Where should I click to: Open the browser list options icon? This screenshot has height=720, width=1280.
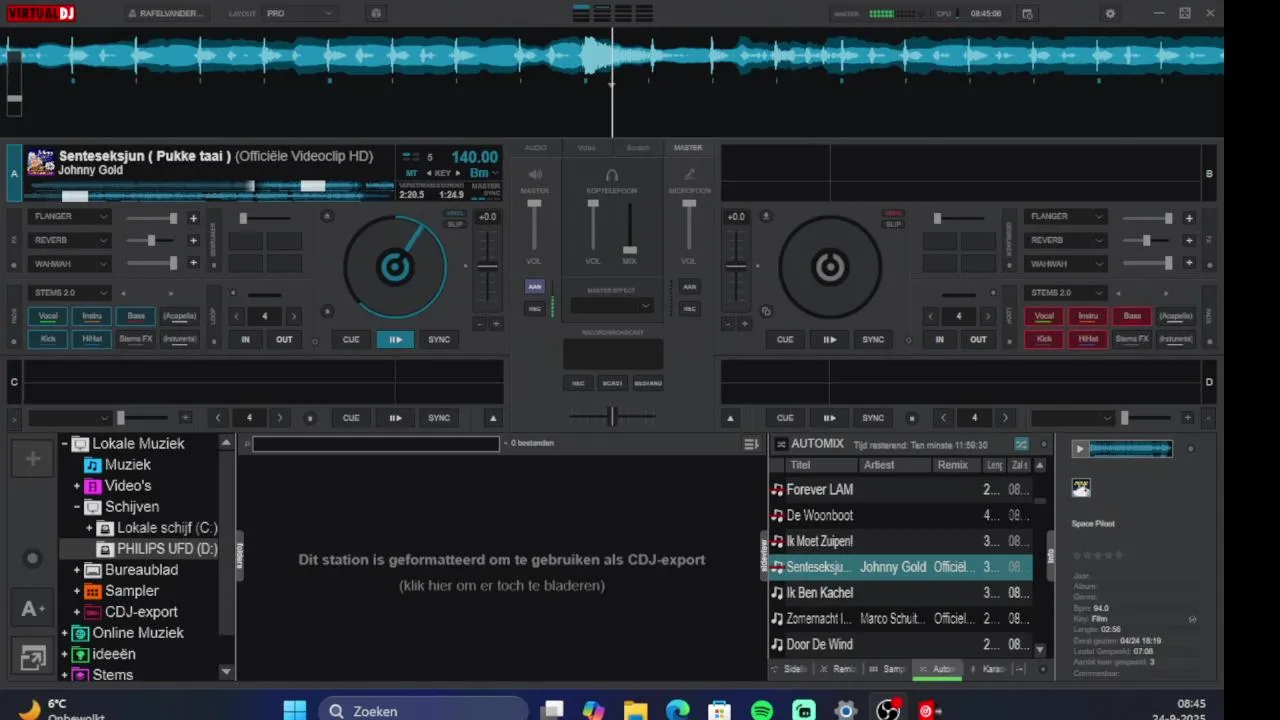751,444
